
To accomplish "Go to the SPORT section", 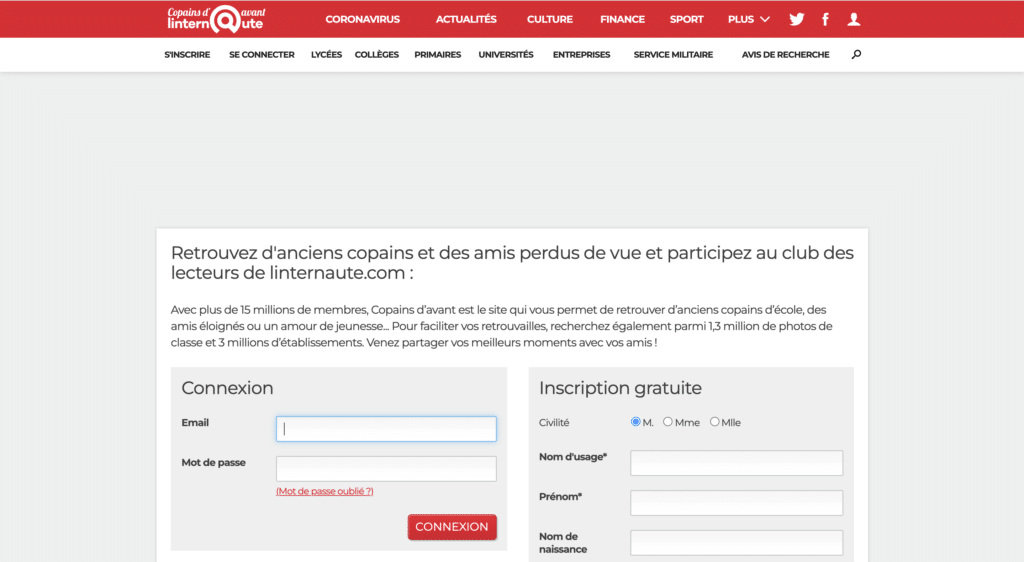I will [686, 20].
